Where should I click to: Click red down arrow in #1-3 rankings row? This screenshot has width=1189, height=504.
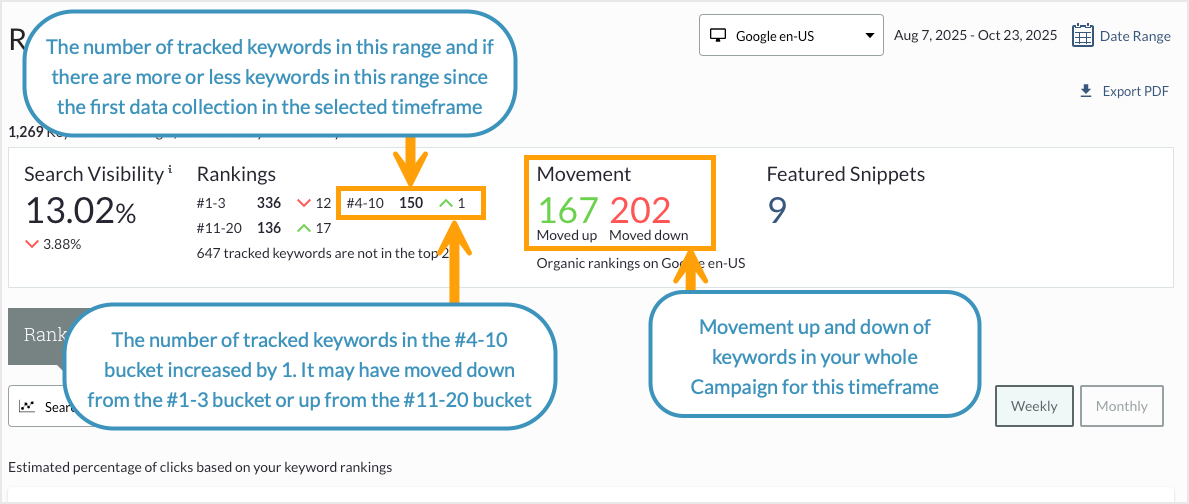[303, 203]
